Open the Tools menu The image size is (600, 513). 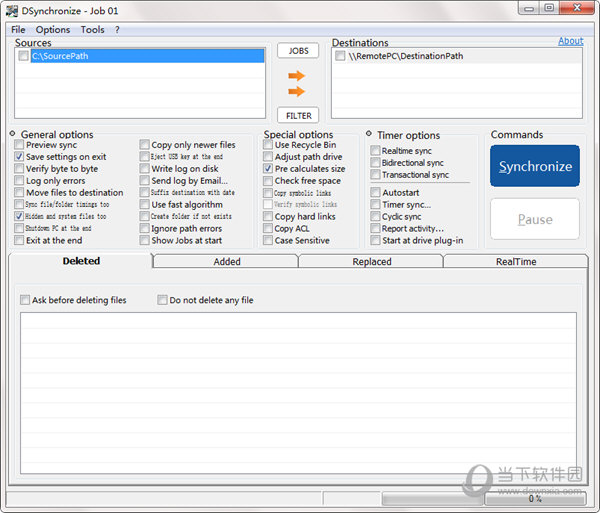click(92, 29)
